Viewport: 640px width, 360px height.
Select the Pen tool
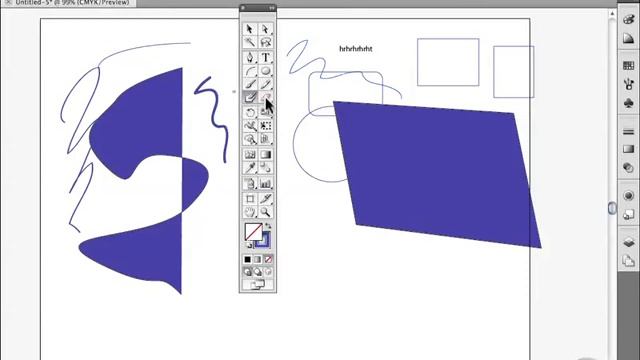click(x=250, y=58)
